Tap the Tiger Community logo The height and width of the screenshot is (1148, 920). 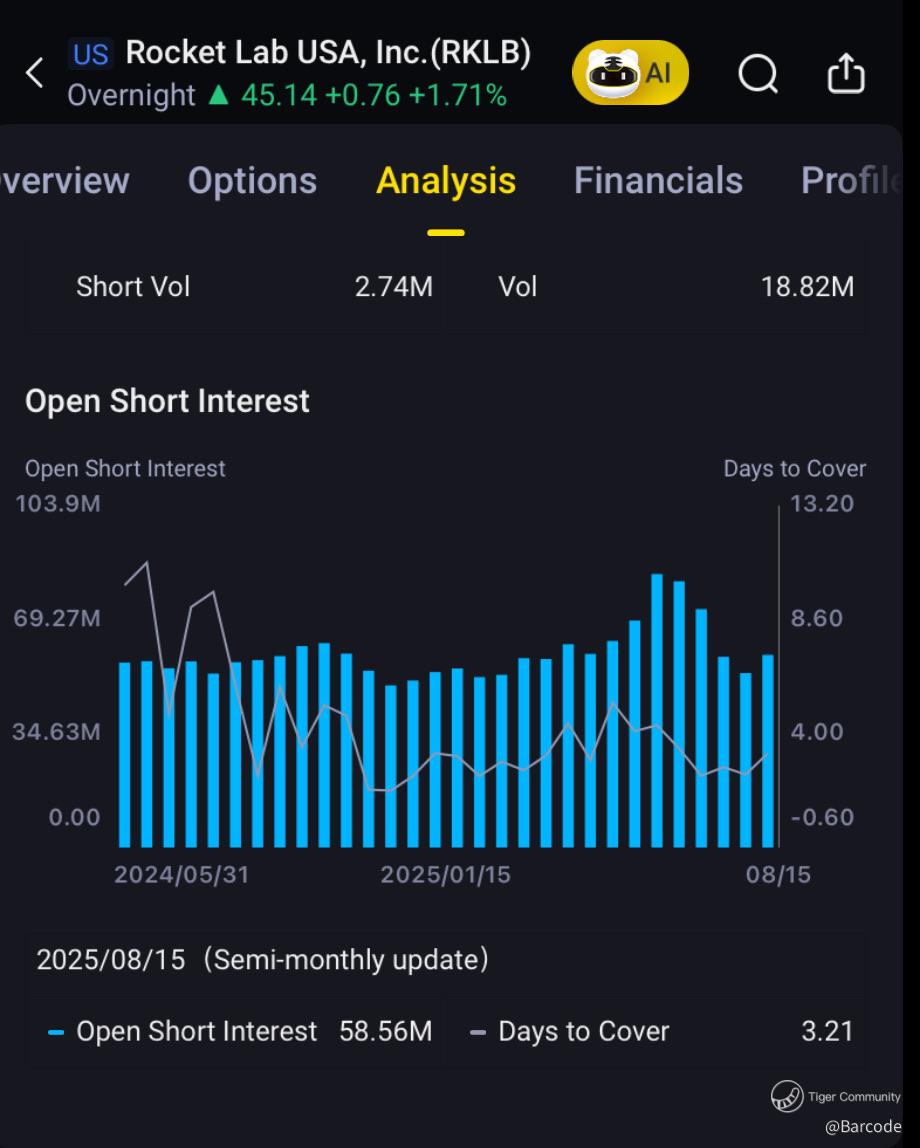pyautogui.click(x=788, y=1097)
